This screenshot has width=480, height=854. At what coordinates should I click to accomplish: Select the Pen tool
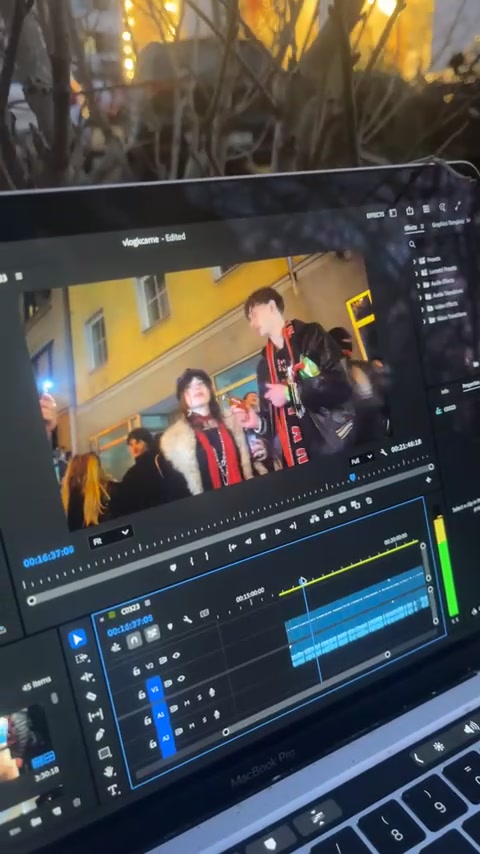[x=100, y=734]
